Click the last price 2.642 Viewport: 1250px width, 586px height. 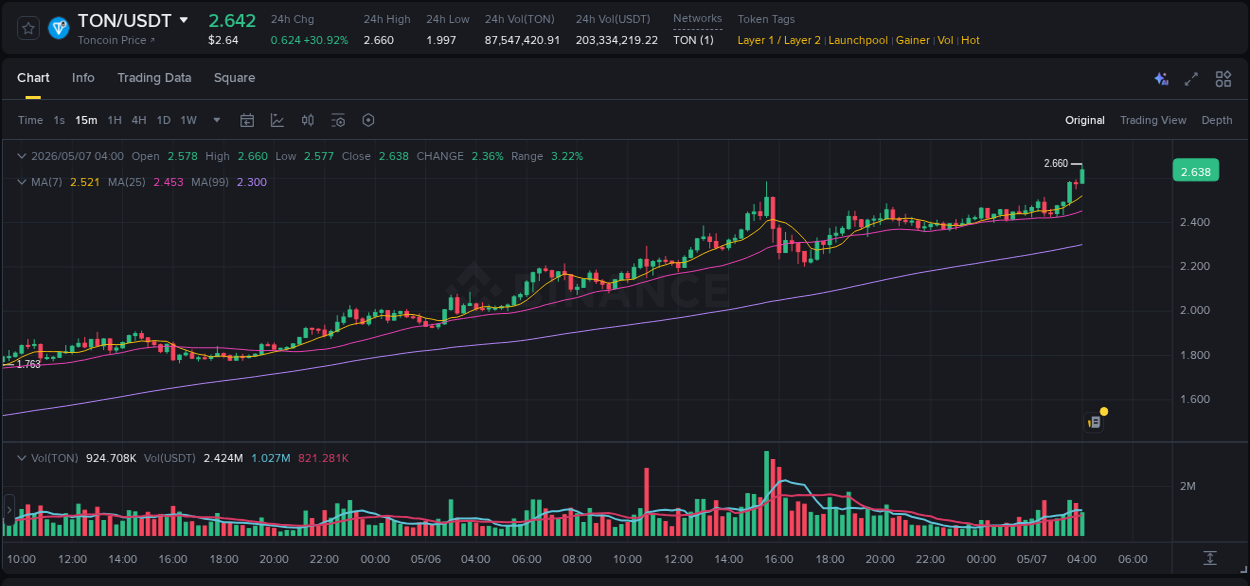coord(232,20)
